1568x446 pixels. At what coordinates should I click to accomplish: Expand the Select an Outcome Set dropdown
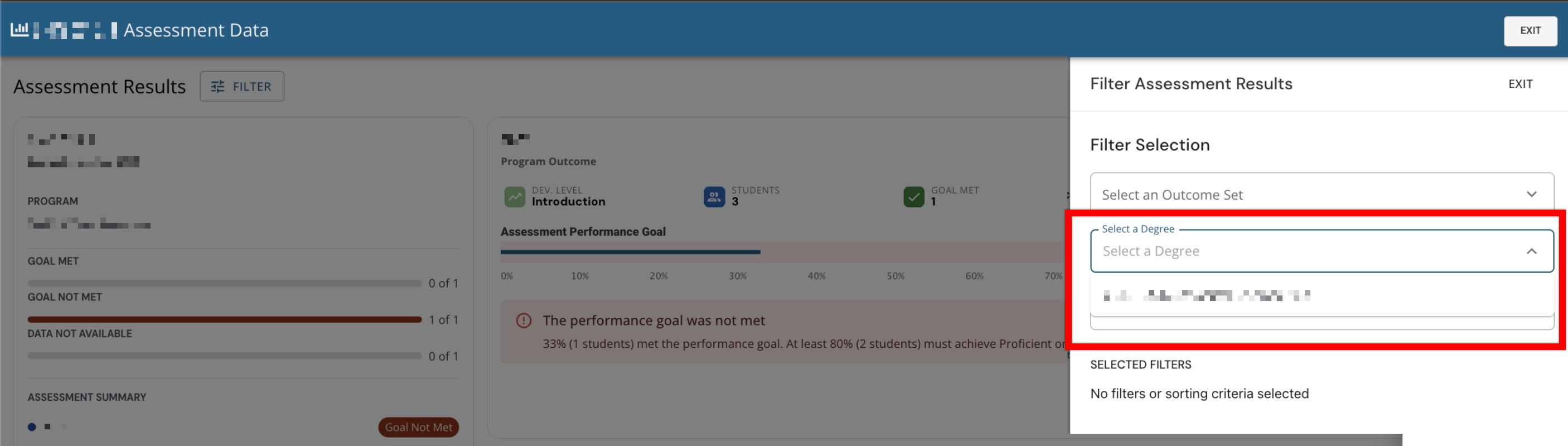coord(1321,195)
